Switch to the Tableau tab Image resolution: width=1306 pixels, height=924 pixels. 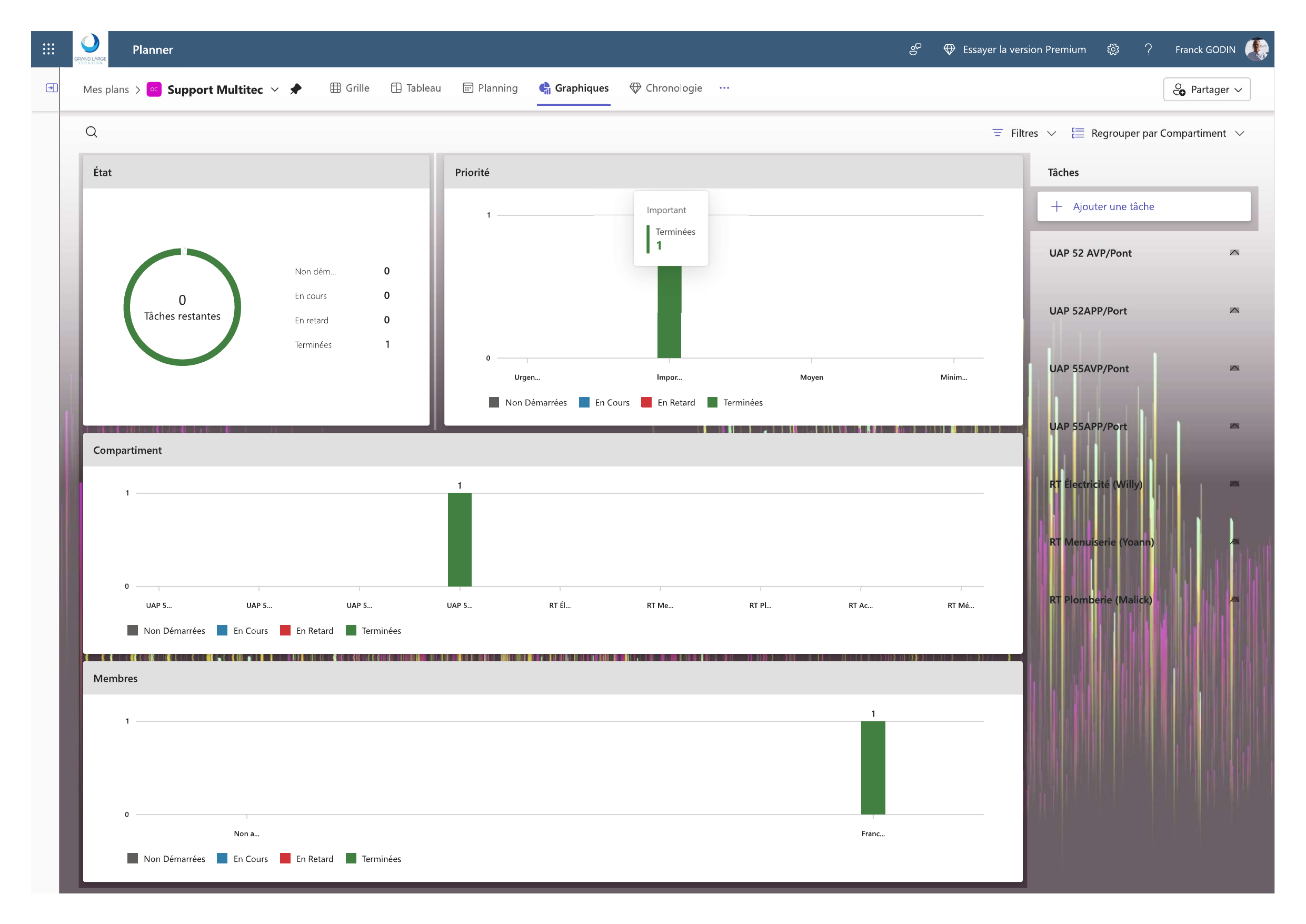(x=416, y=88)
